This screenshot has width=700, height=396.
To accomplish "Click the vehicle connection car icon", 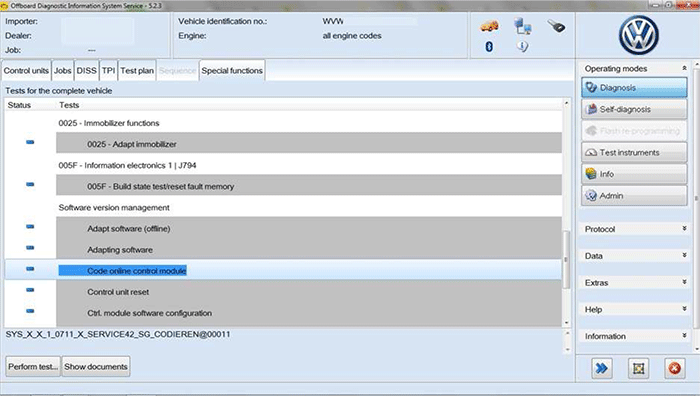I will (x=489, y=25).
